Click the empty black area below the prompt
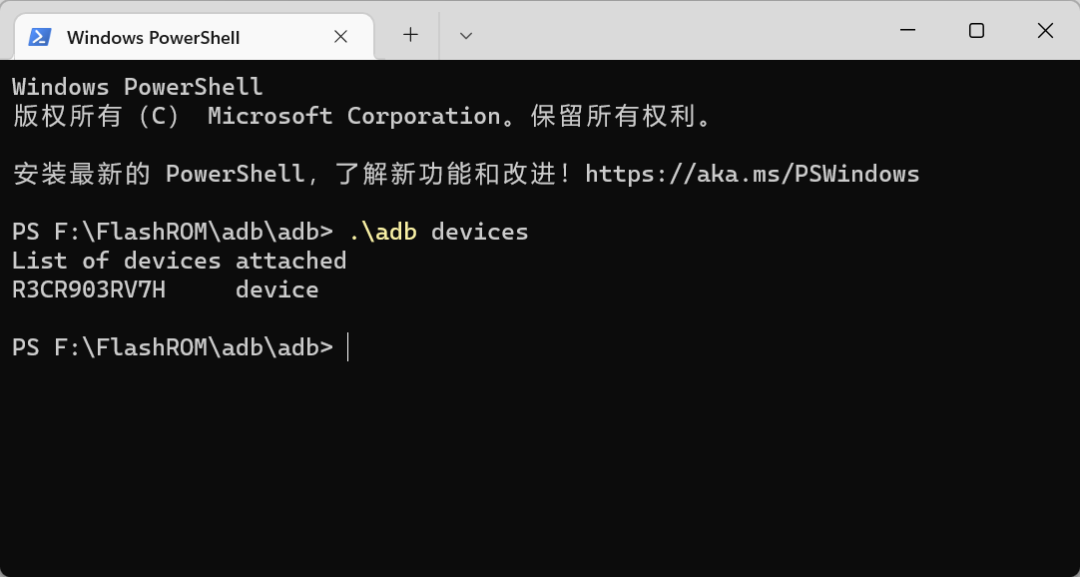Screen dimensions: 1080x577 point(540,470)
